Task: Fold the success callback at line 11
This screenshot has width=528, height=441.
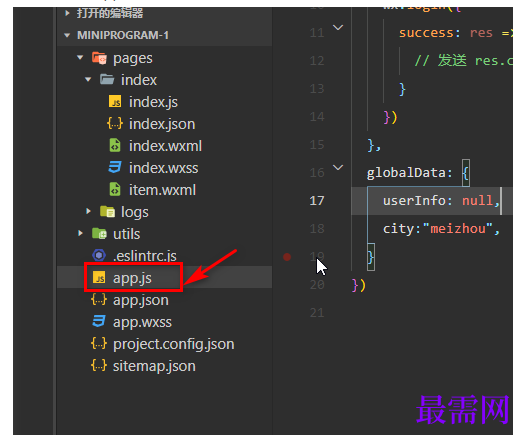Action: coord(338,27)
